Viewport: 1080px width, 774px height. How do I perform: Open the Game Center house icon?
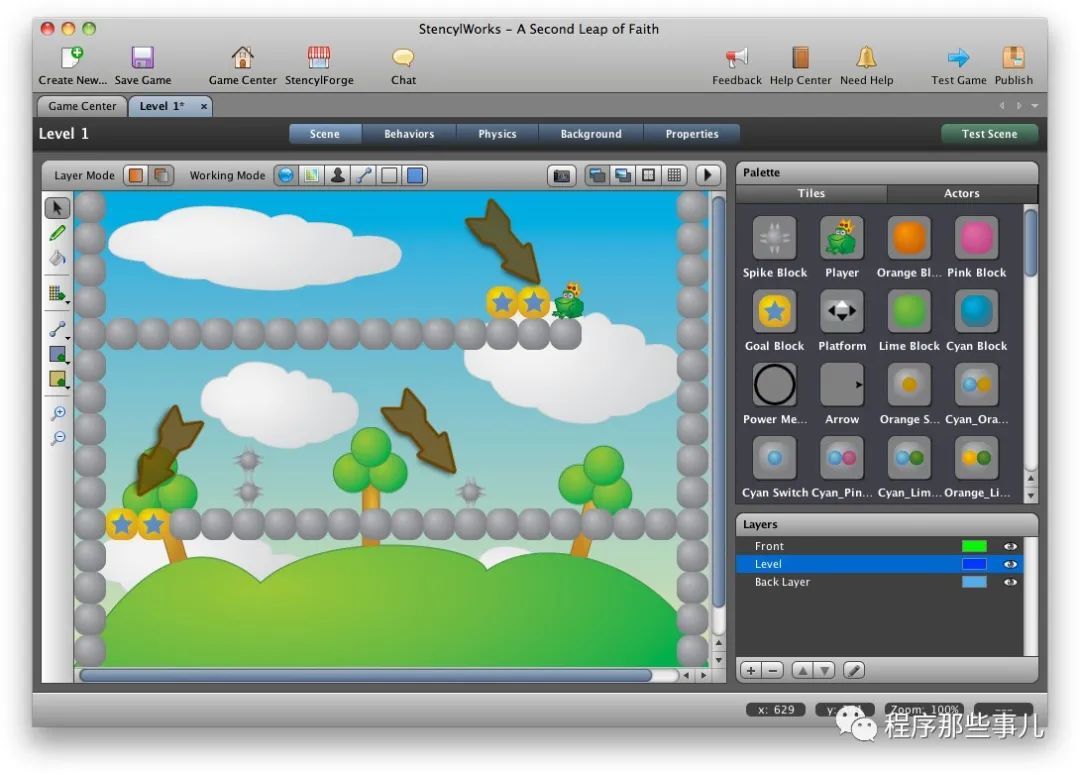(x=242, y=57)
